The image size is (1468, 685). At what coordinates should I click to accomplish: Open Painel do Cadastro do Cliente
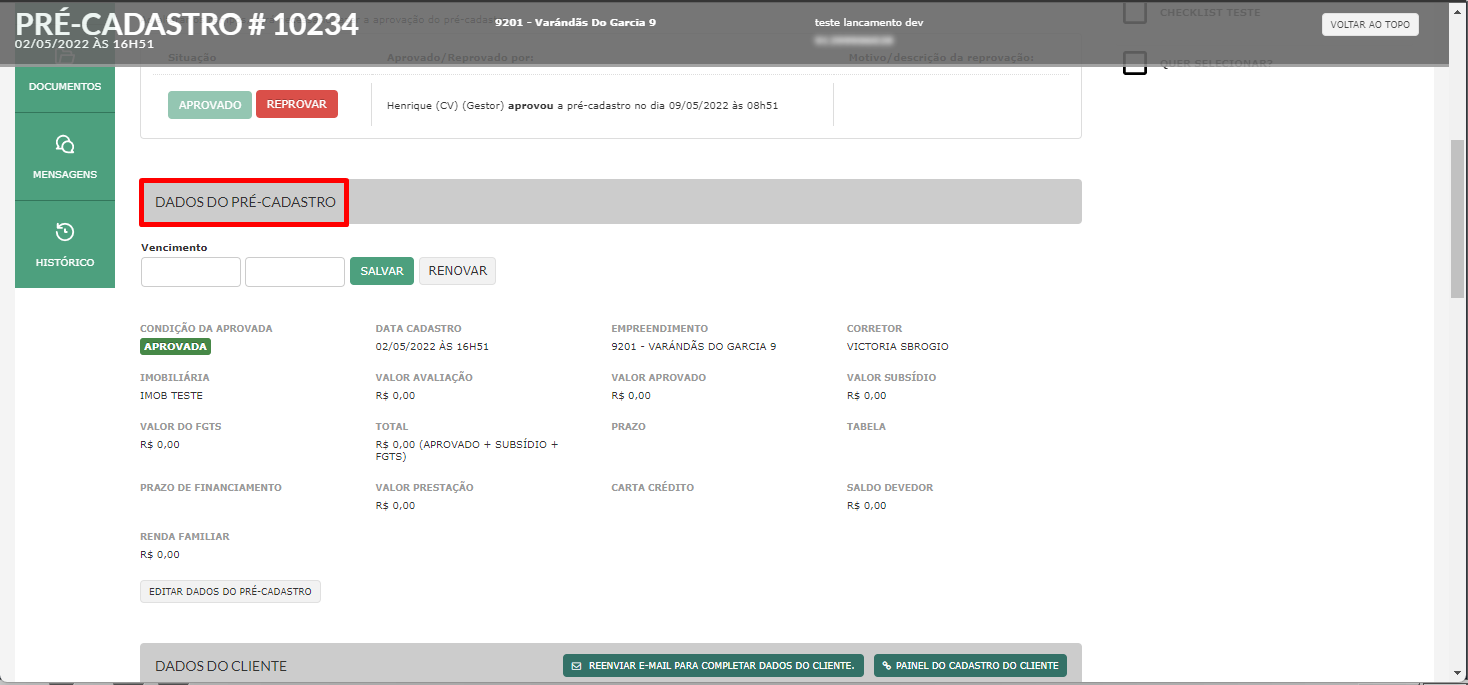click(970, 666)
